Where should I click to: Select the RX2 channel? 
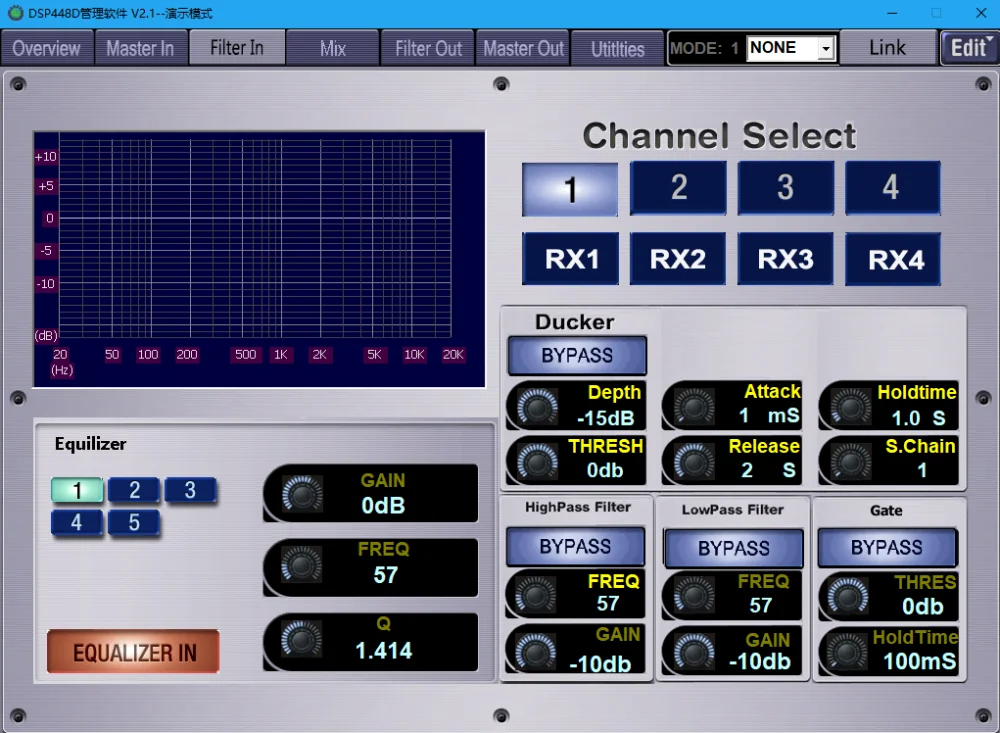tap(678, 259)
